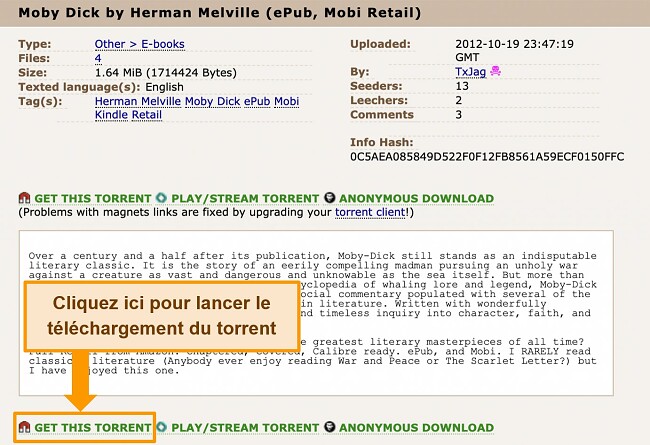This screenshot has width=650, height=445.
Task: Click the pink skull icon next to TxJag
Action: click(x=495, y=71)
